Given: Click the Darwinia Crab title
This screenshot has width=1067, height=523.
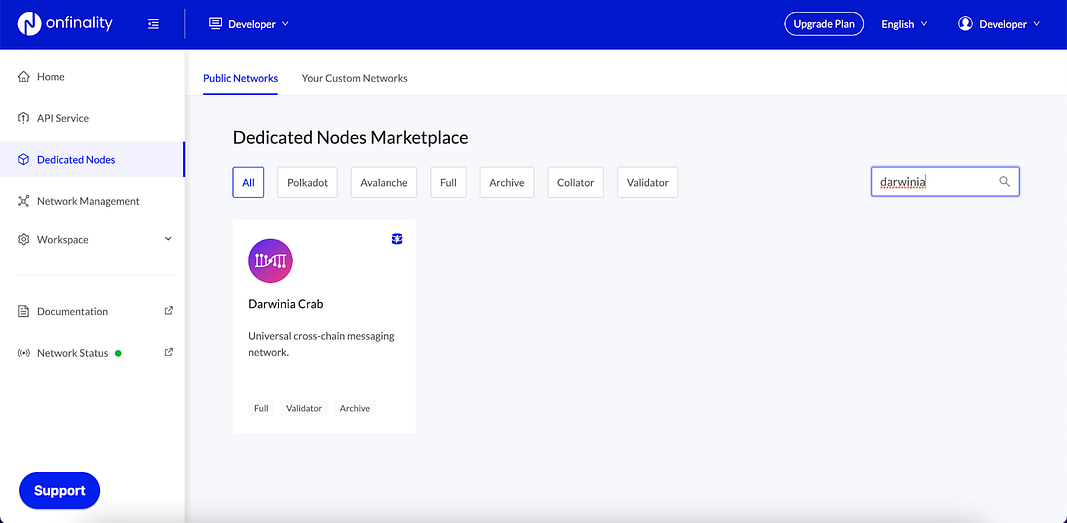Looking at the screenshot, I should [x=286, y=304].
